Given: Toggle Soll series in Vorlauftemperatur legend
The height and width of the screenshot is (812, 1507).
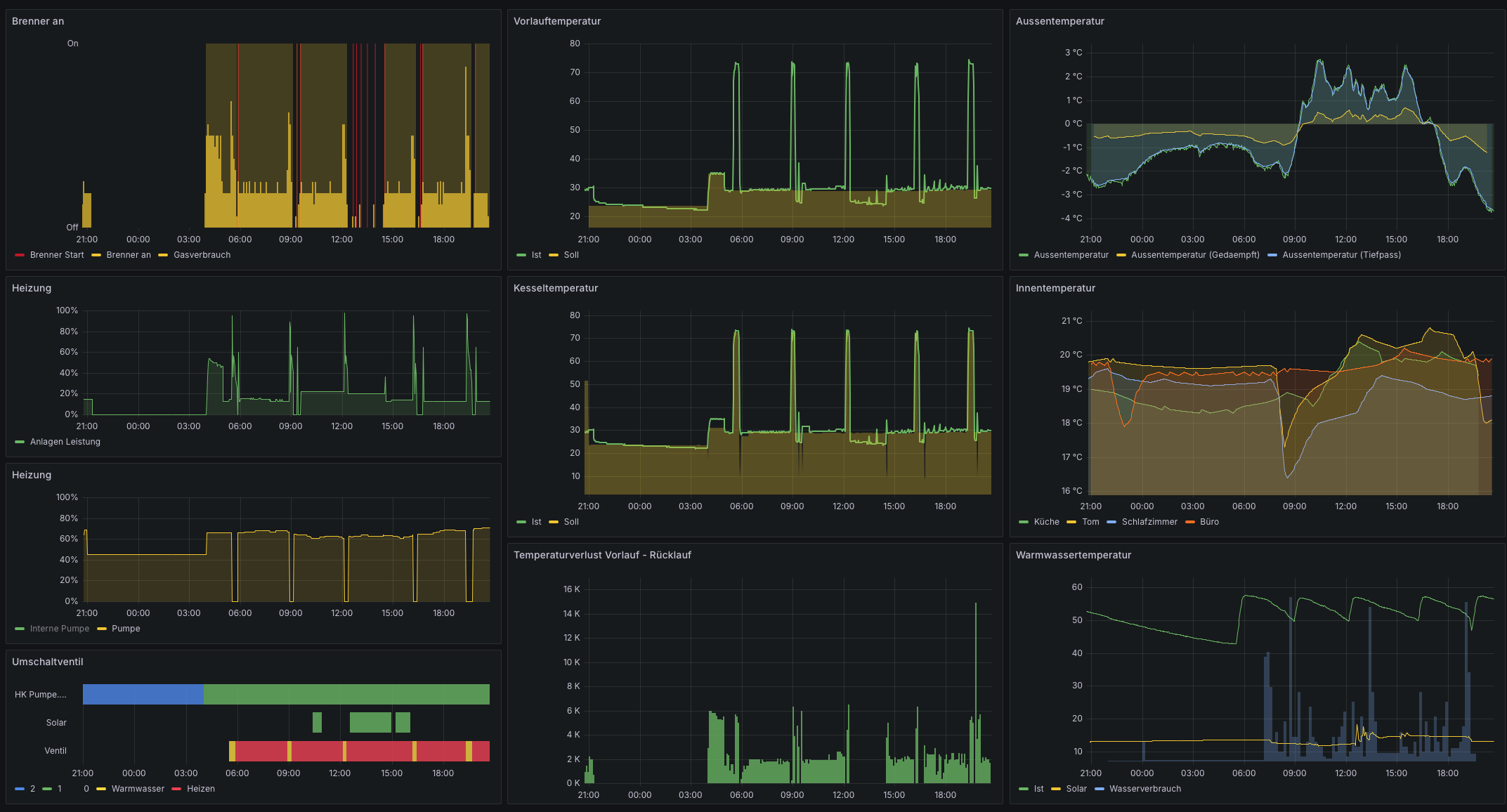Looking at the screenshot, I should (571, 255).
